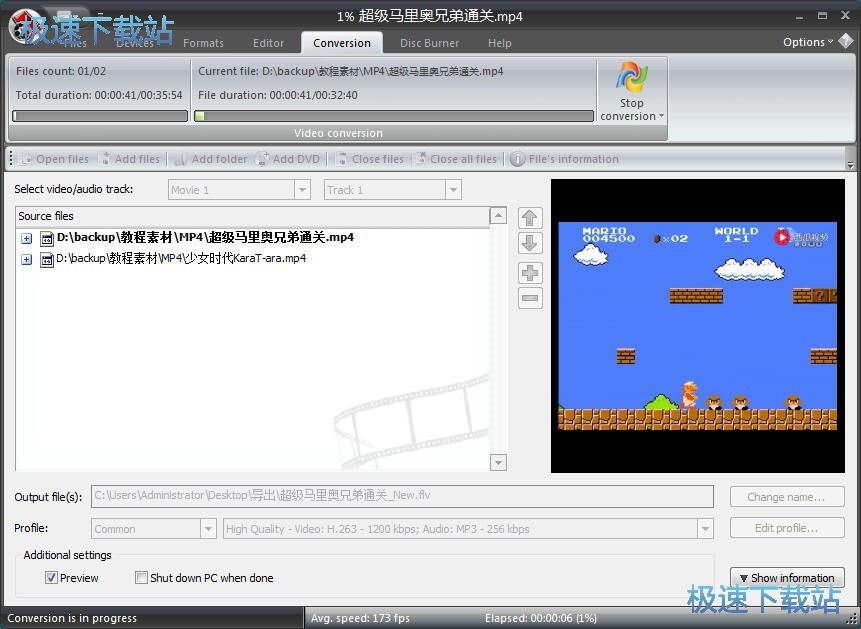Image resolution: width=861 pixels, height=629 pixels.
Task: Click the Edit profile button
Action: (x=787, y=528)
